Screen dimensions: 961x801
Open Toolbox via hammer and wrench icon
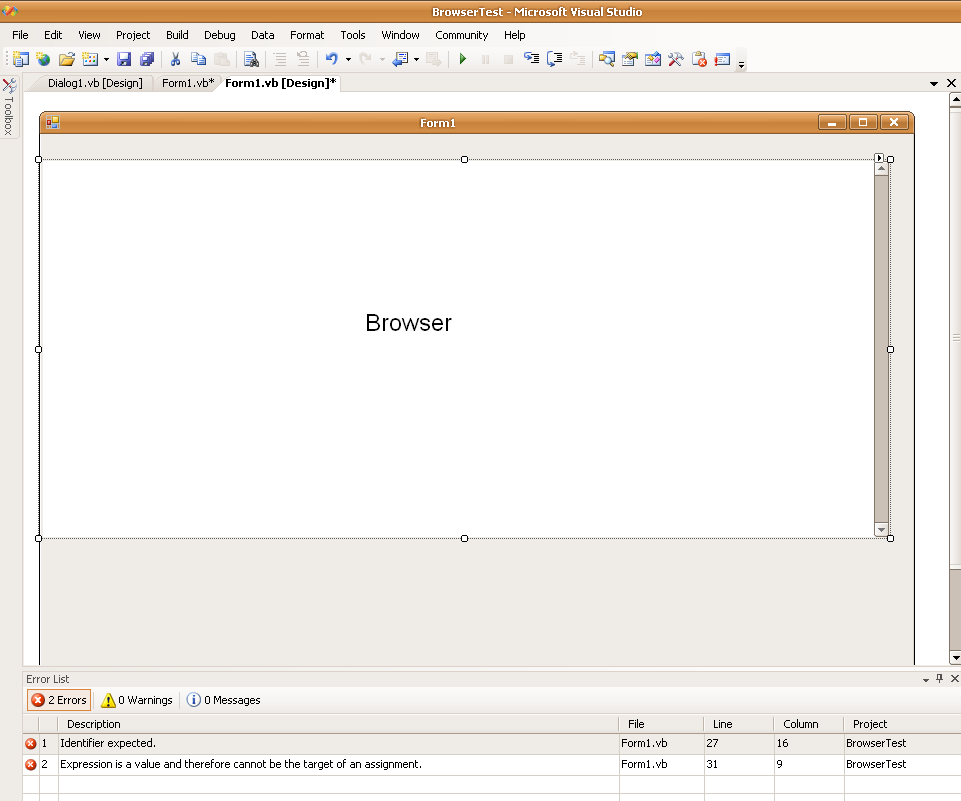(x=675, y=59)
